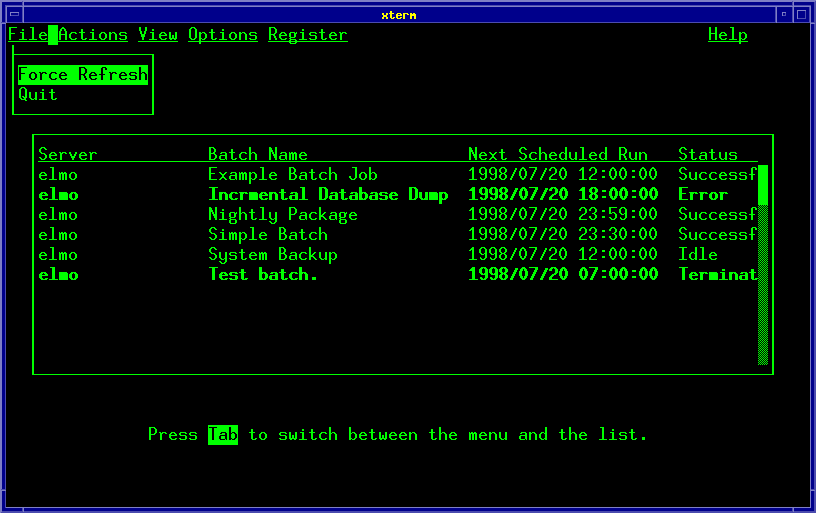This screenshot has width=816, height=513.
Task: Click the Status column header
Action: (x=707, y=154)
